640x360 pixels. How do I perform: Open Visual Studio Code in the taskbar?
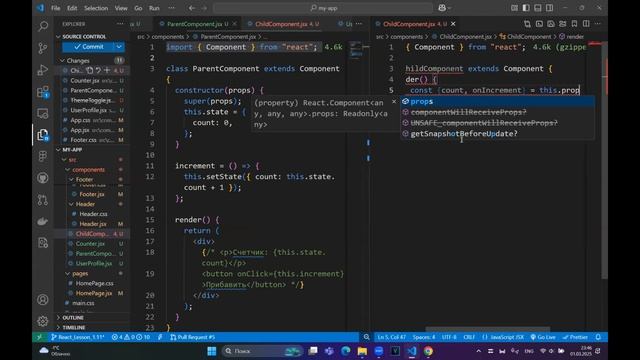[x=411, y=351]
